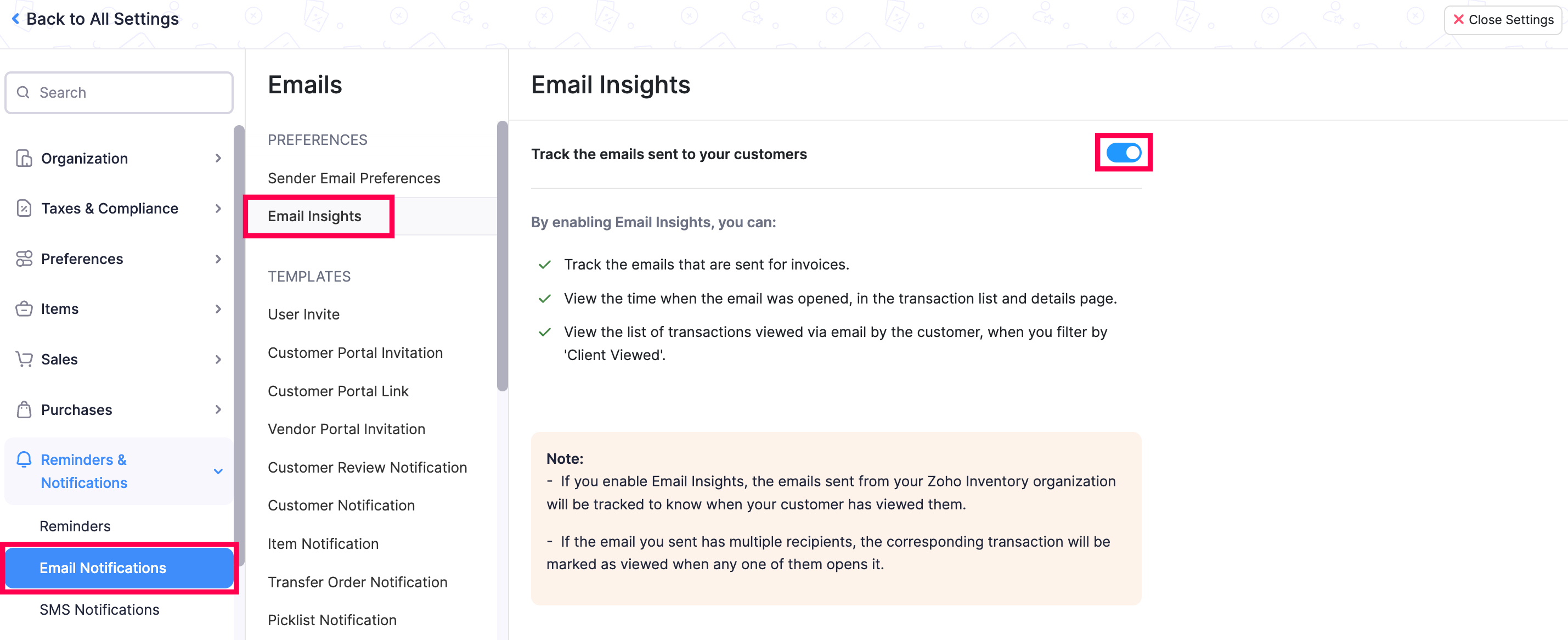The width and height of the screenshot is (1568, 640).
Task: Click the Organization building icon
Action: (x=24, y=158)
